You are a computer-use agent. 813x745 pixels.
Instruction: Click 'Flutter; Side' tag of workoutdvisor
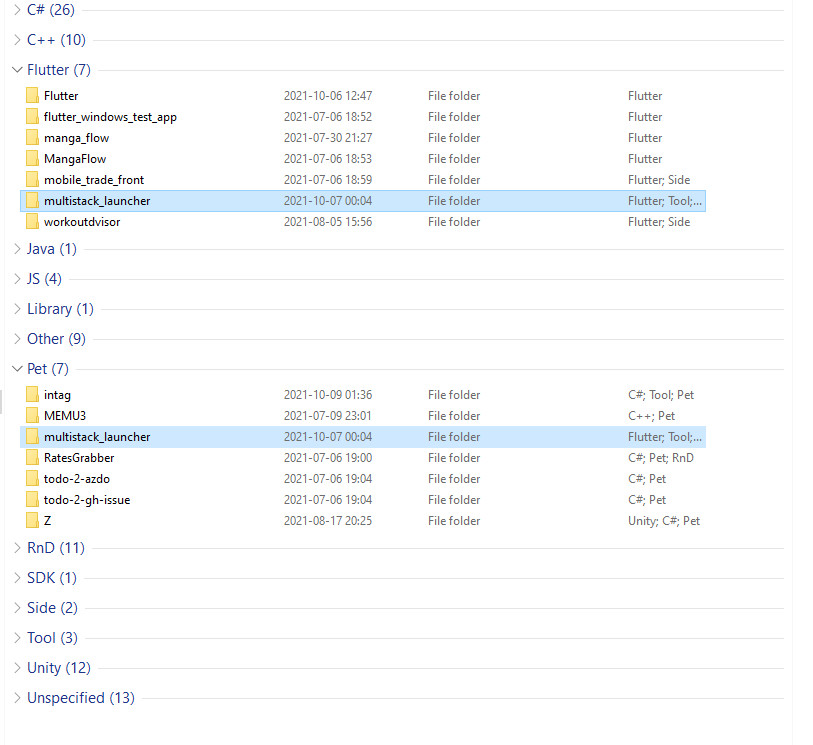point(659,222)
